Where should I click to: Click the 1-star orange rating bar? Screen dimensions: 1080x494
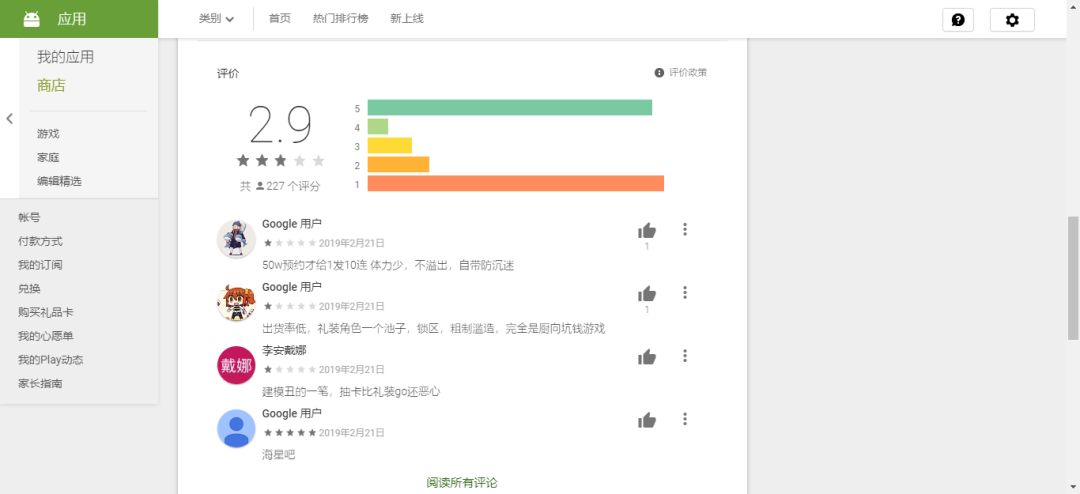point(515,183)
